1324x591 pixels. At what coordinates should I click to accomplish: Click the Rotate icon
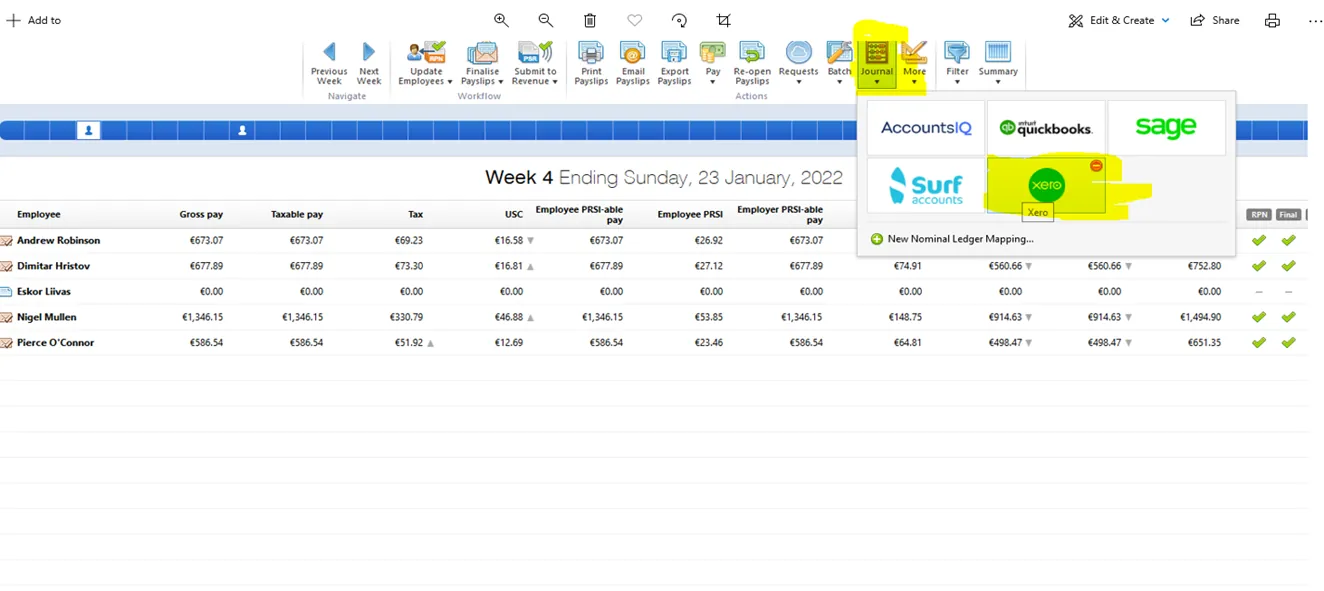(679, 20)
